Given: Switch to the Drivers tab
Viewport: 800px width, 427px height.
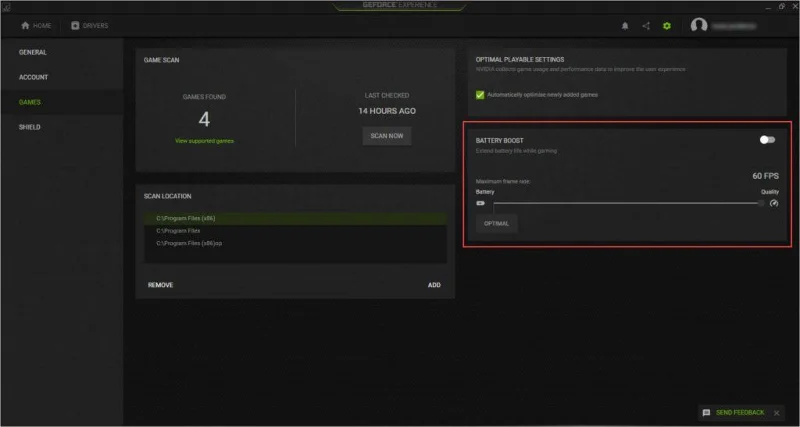Looking at the screenshot, I should tap(90, 26).
